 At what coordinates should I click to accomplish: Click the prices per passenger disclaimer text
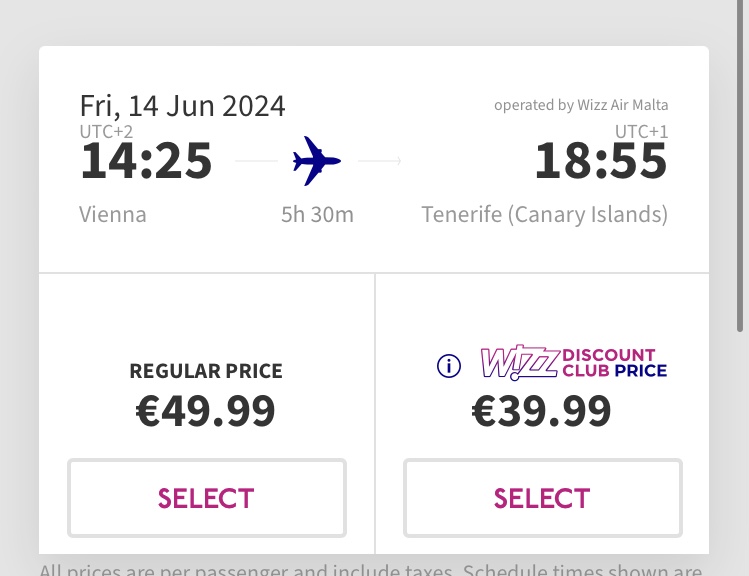[371, 570]
